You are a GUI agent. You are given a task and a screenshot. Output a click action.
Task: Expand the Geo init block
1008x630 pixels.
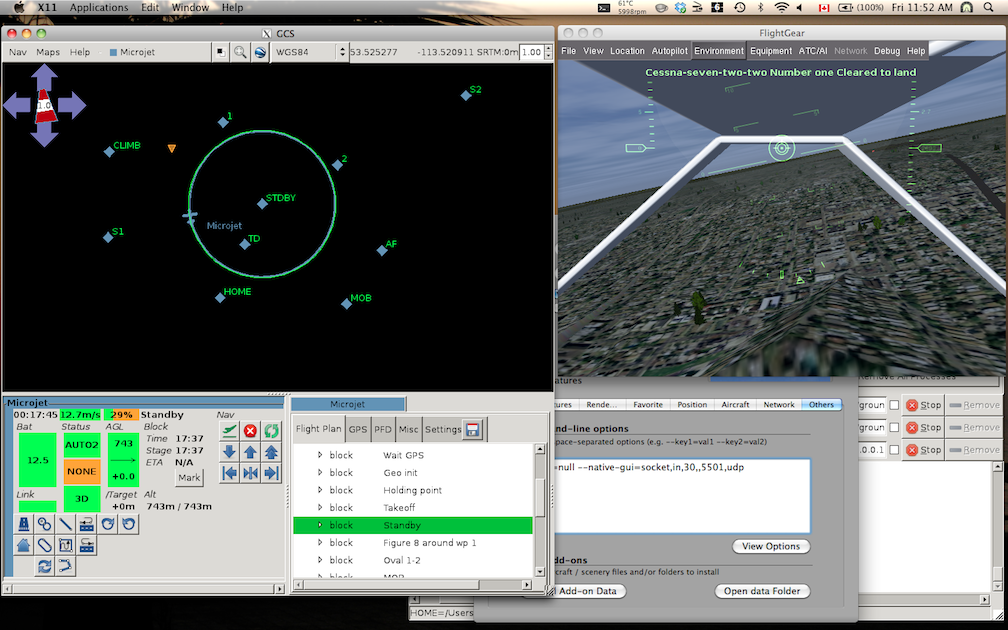coord(320,472)
